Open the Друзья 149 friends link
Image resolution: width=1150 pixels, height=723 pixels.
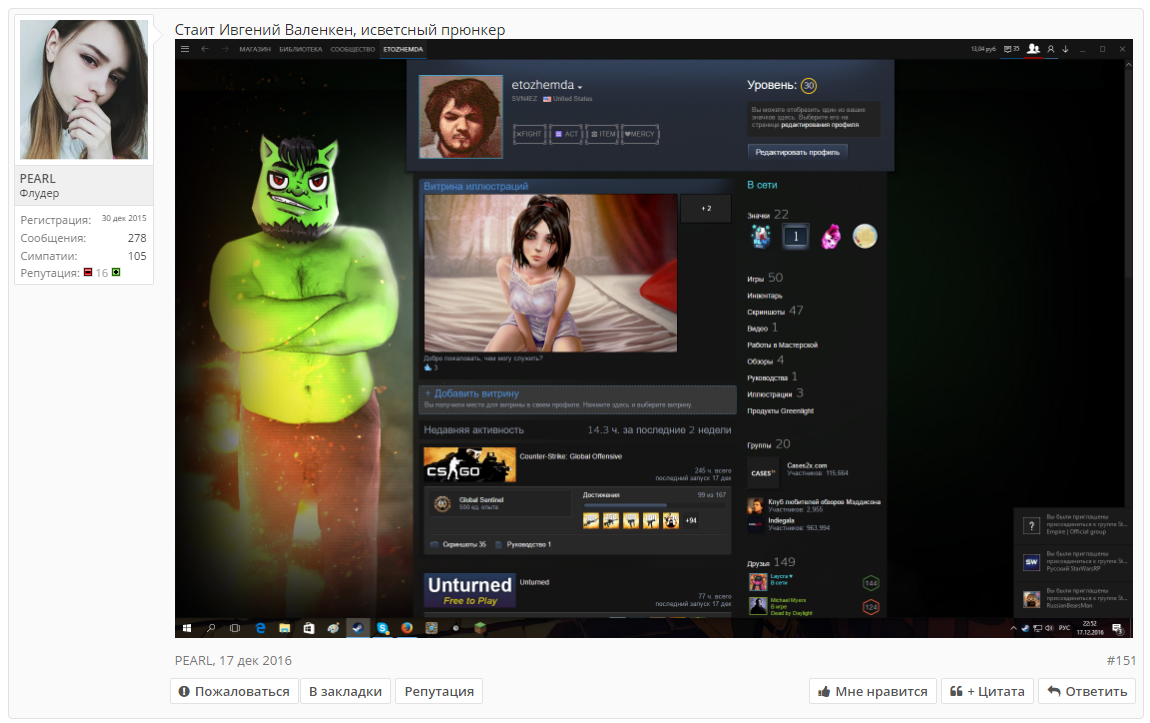771,562
